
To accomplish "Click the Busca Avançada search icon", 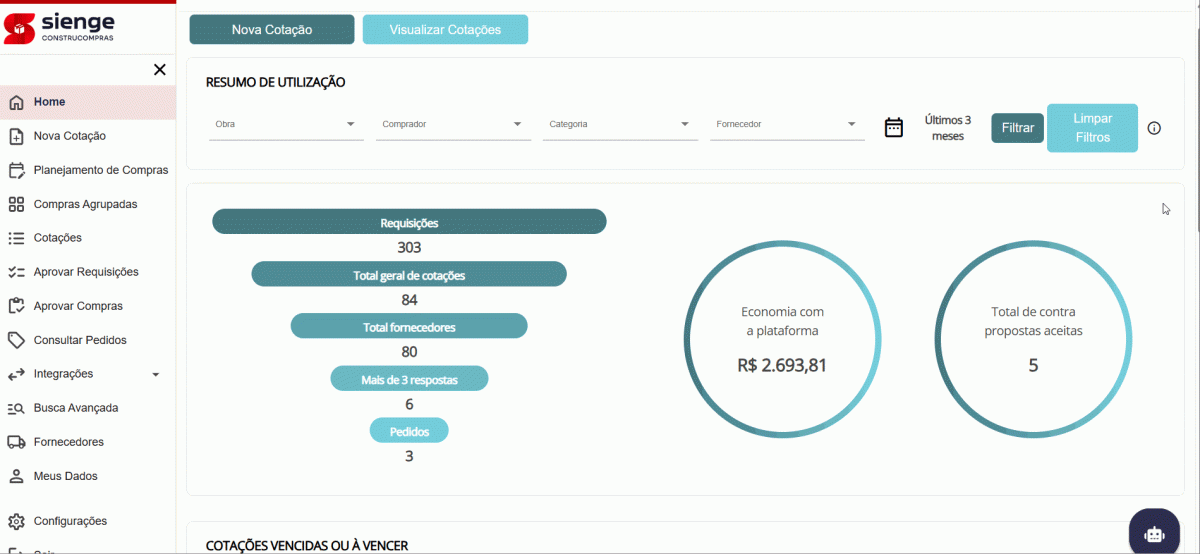I will pos(16,408).
